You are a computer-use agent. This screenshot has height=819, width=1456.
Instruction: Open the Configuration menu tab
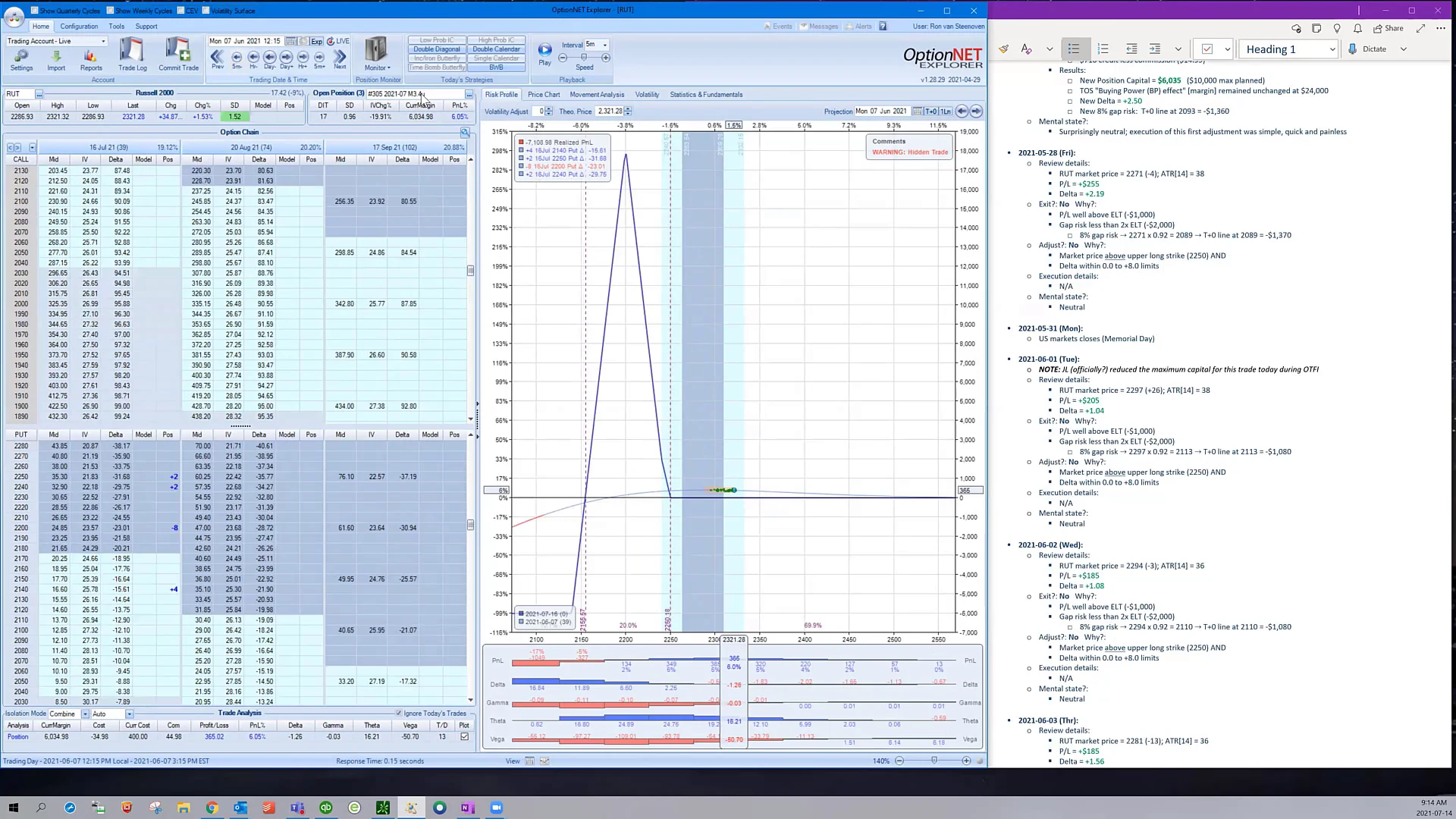click(79, 27)
